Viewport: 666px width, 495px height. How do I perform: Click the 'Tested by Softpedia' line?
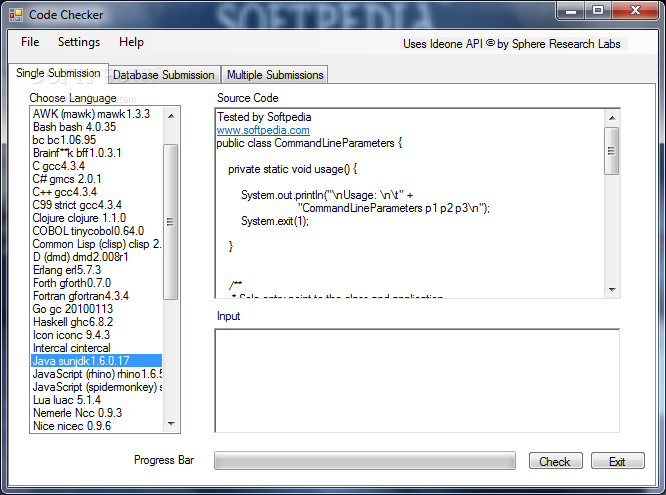264,117
